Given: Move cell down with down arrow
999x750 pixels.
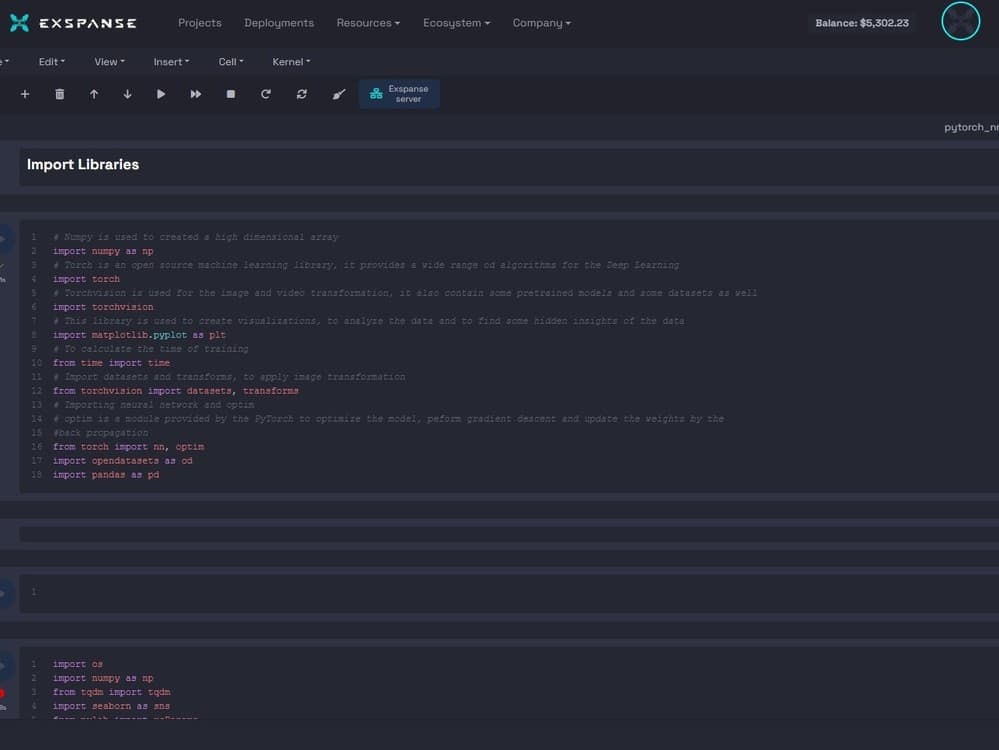Looking at the screenshot, I should click(x=127, y=94).
